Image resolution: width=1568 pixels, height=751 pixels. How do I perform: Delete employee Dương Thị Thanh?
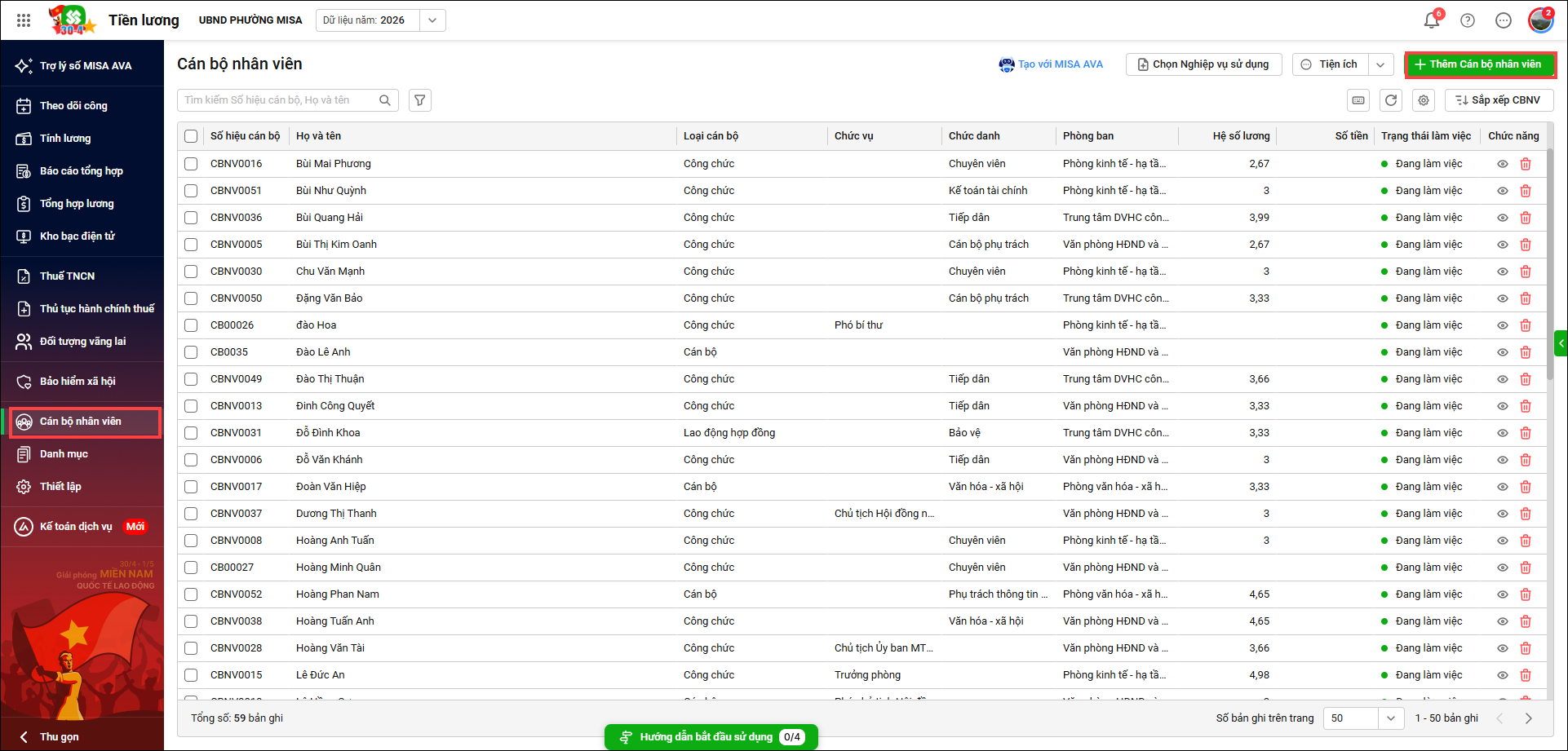click(1526, 514)
